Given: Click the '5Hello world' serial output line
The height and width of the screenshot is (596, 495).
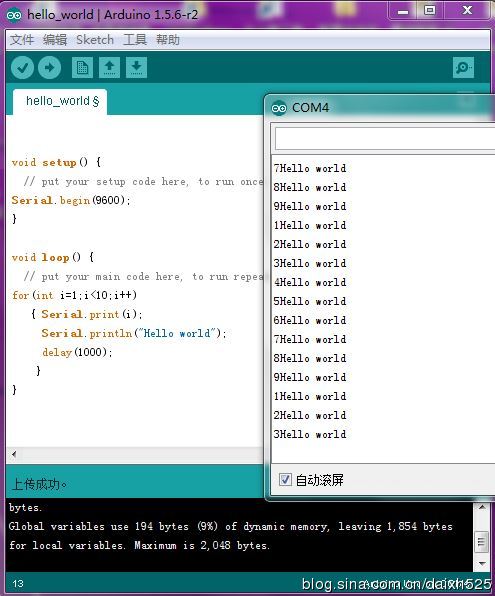Looking at the screenshot, I should [x=310, y=301].
